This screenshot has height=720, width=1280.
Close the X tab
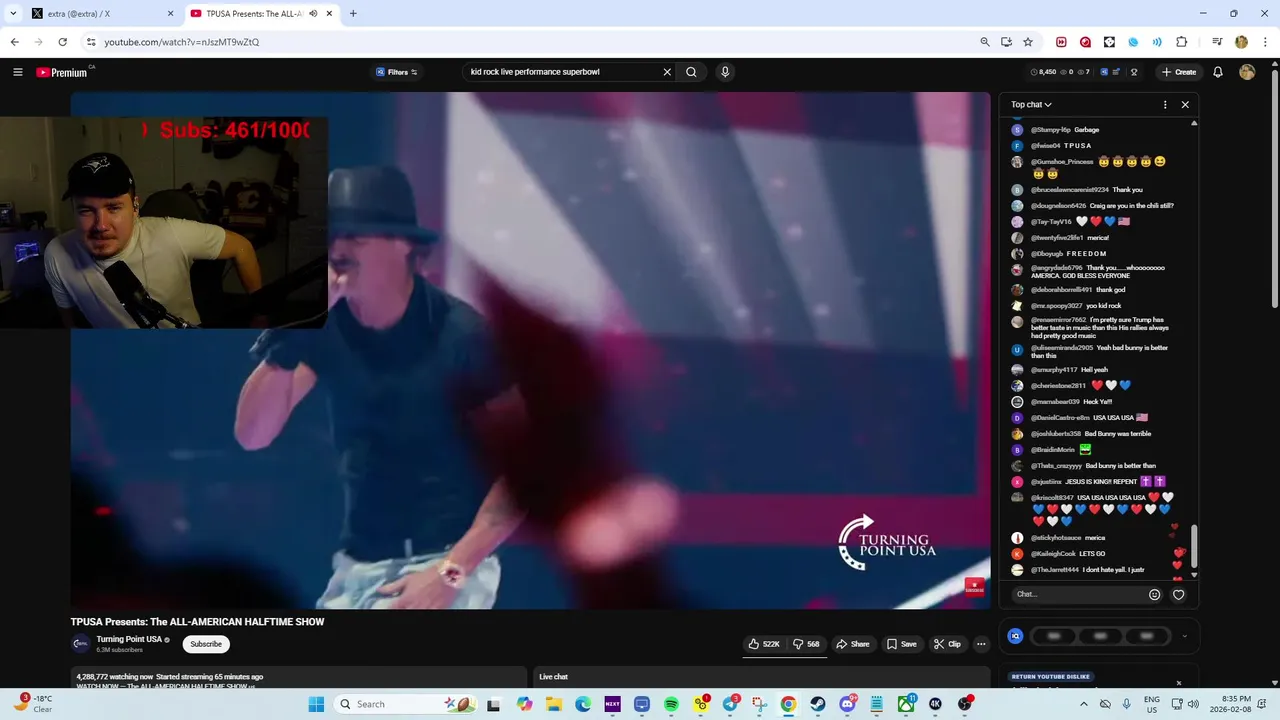coord(170,14)
